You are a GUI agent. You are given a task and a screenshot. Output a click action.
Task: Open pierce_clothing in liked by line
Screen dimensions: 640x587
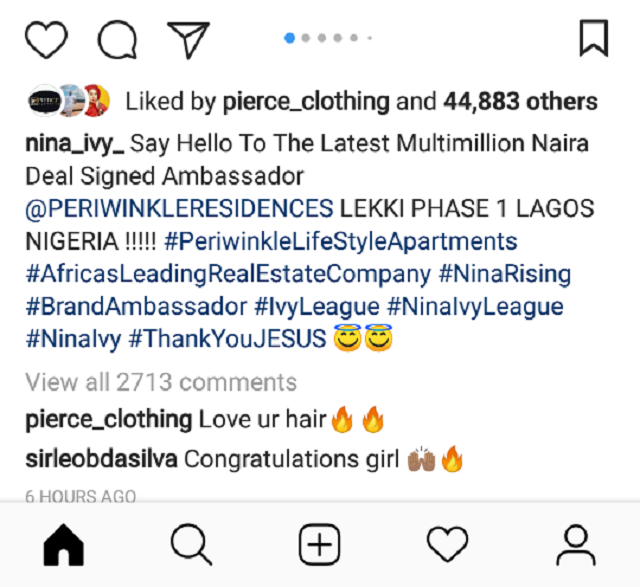306,101
